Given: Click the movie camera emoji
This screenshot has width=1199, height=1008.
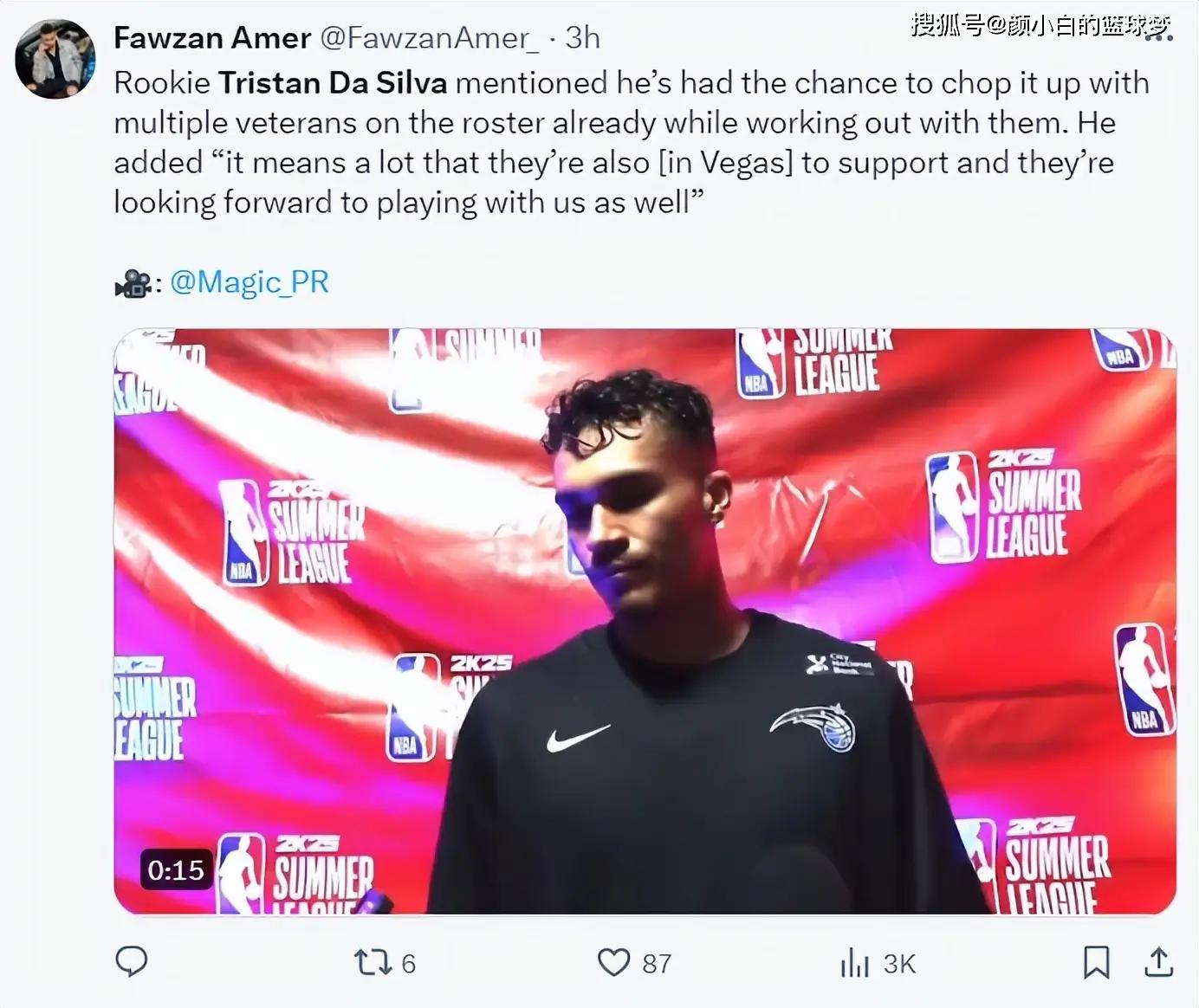Looking at the screenshot, I should point(133,283).
